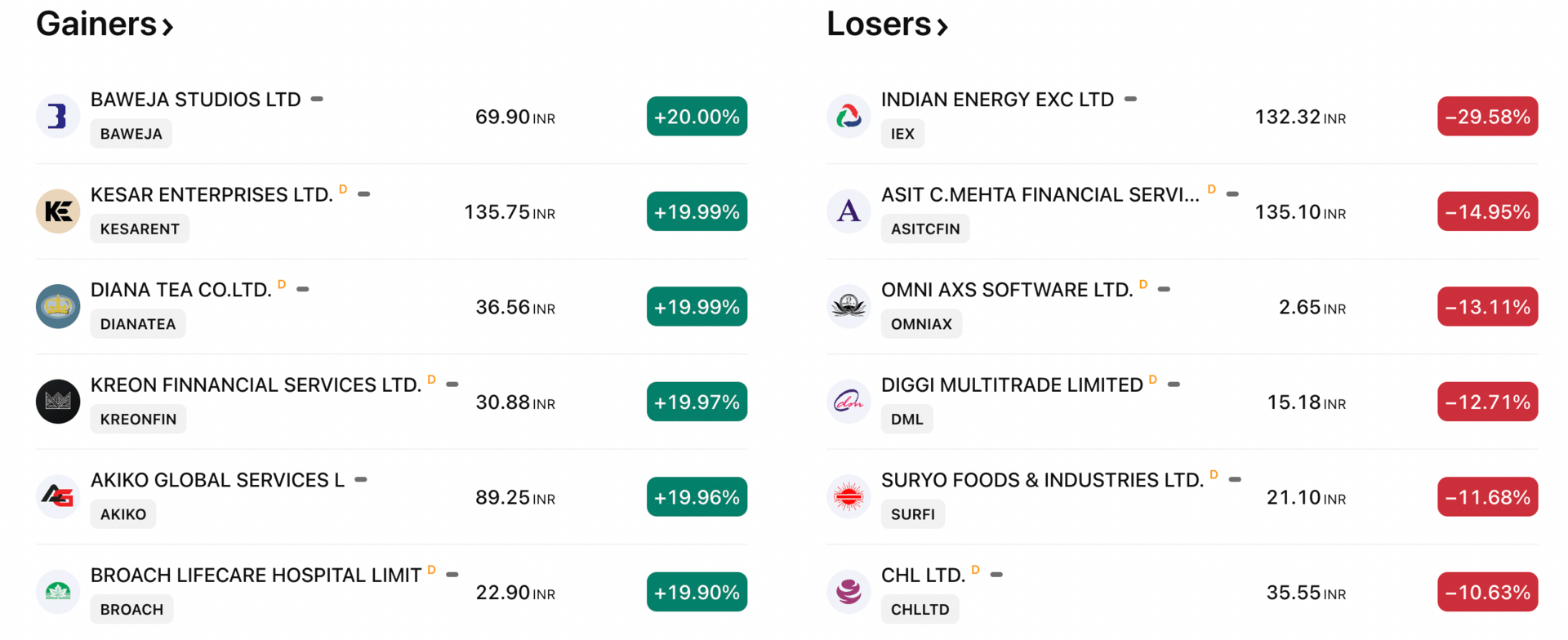Open BROACH LIFECARE HOSPITAL LIMIT link
This screenshot has width=1568, height=640.
point(256,576)
